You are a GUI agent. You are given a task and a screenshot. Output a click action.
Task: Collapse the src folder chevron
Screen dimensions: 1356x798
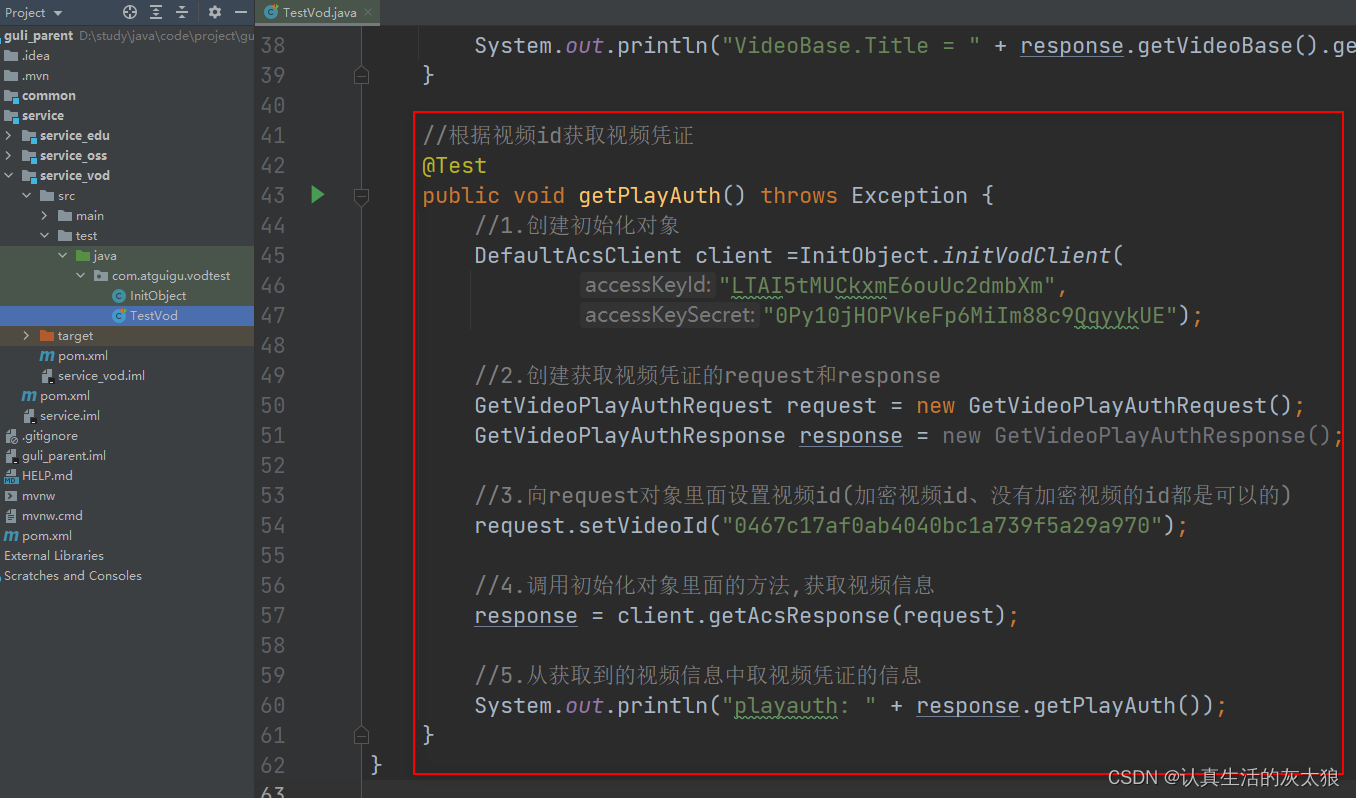[x=27, y=196]
